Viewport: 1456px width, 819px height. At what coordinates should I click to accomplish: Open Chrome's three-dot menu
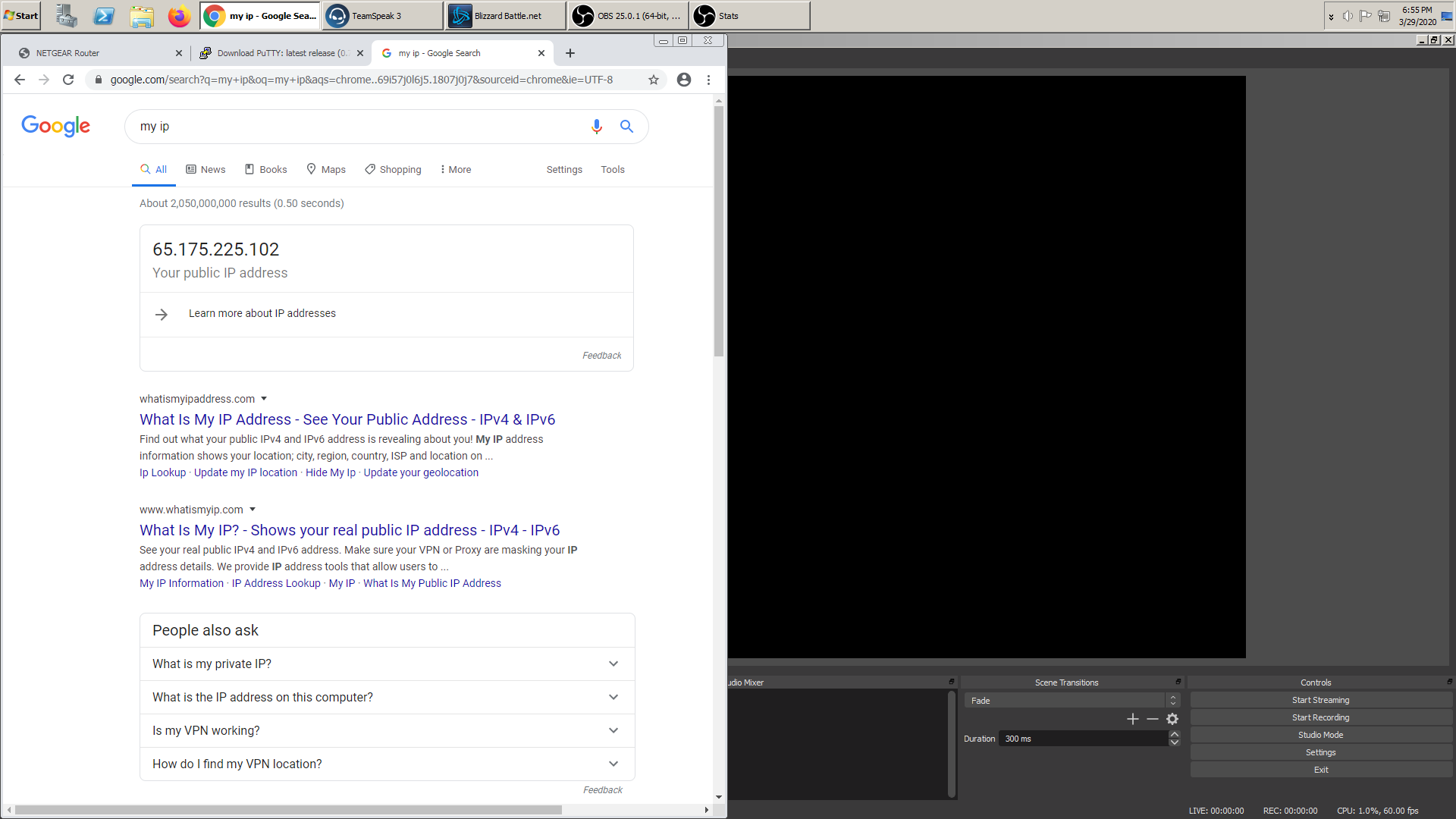(708, 80)
